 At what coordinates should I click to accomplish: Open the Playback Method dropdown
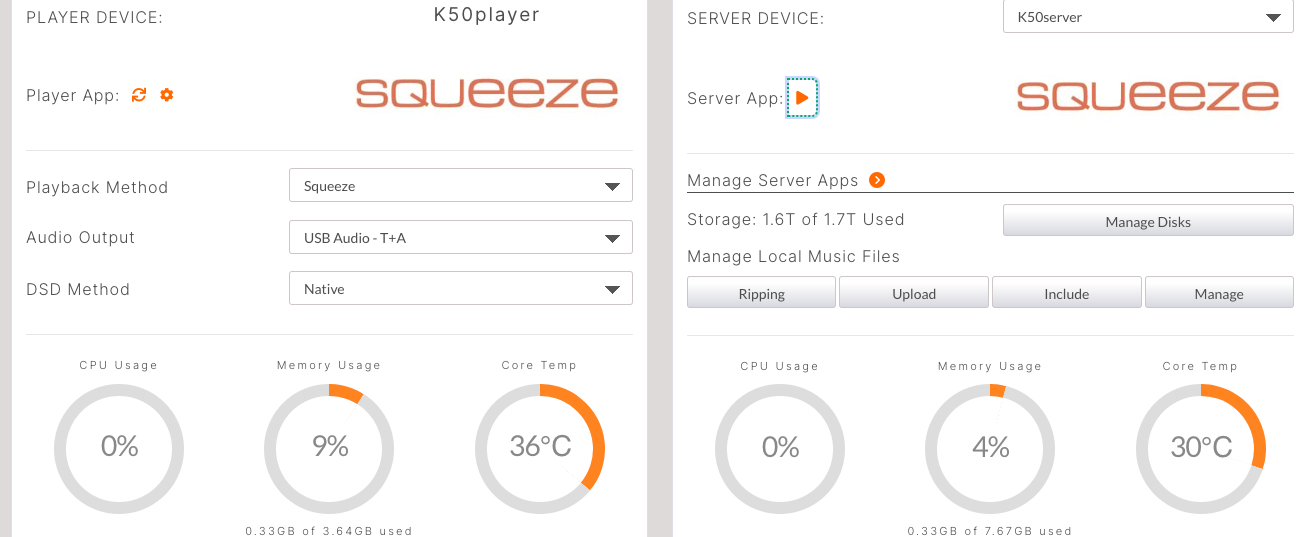(x=460, y=186)
